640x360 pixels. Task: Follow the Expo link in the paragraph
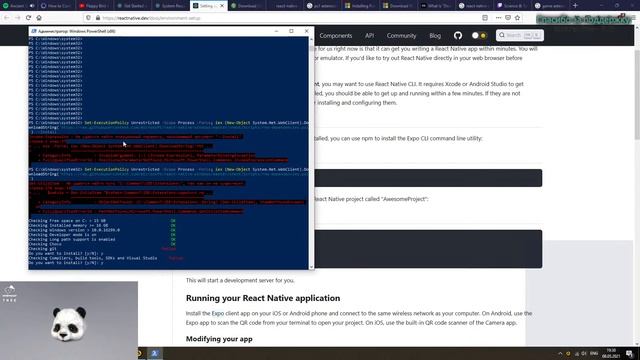[218, 313]
